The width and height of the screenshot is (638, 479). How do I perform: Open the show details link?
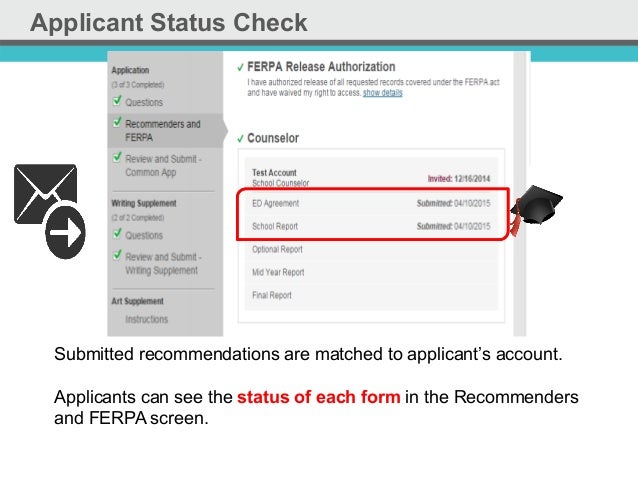383,93
